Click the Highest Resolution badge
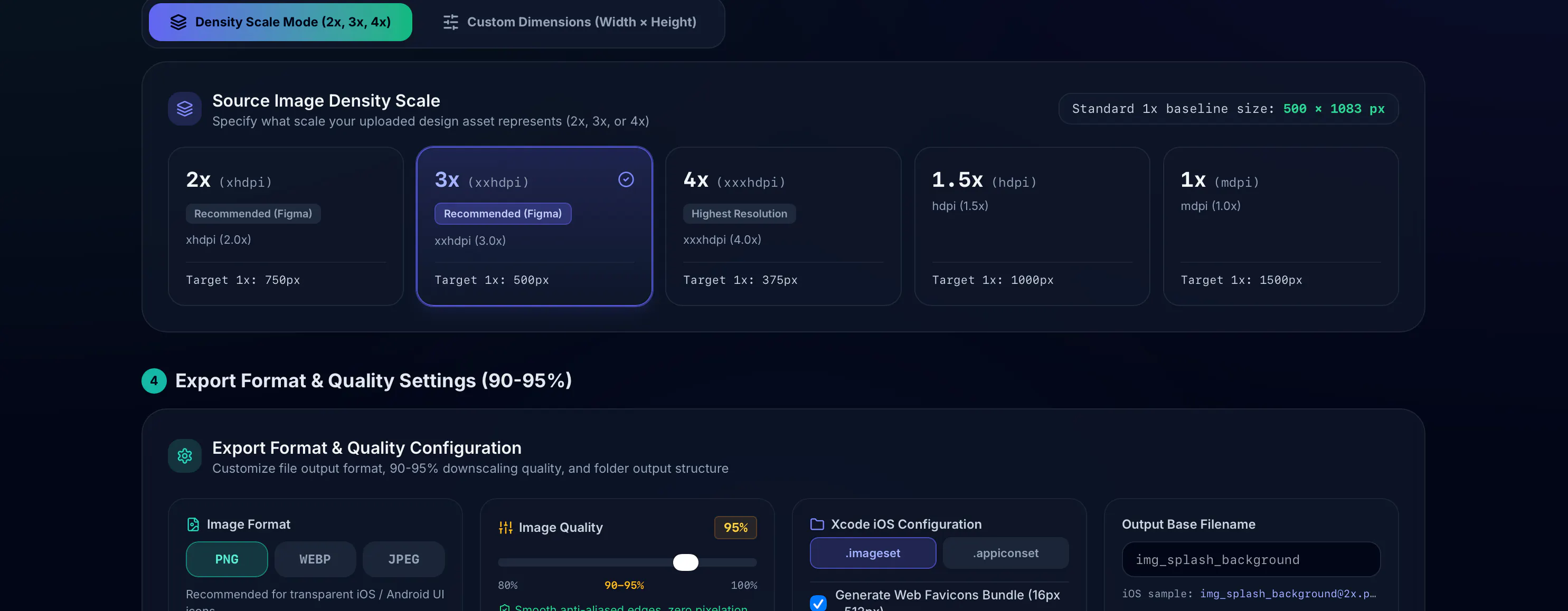Screen dimensions: 1568x611 click(x=739, y=214)
